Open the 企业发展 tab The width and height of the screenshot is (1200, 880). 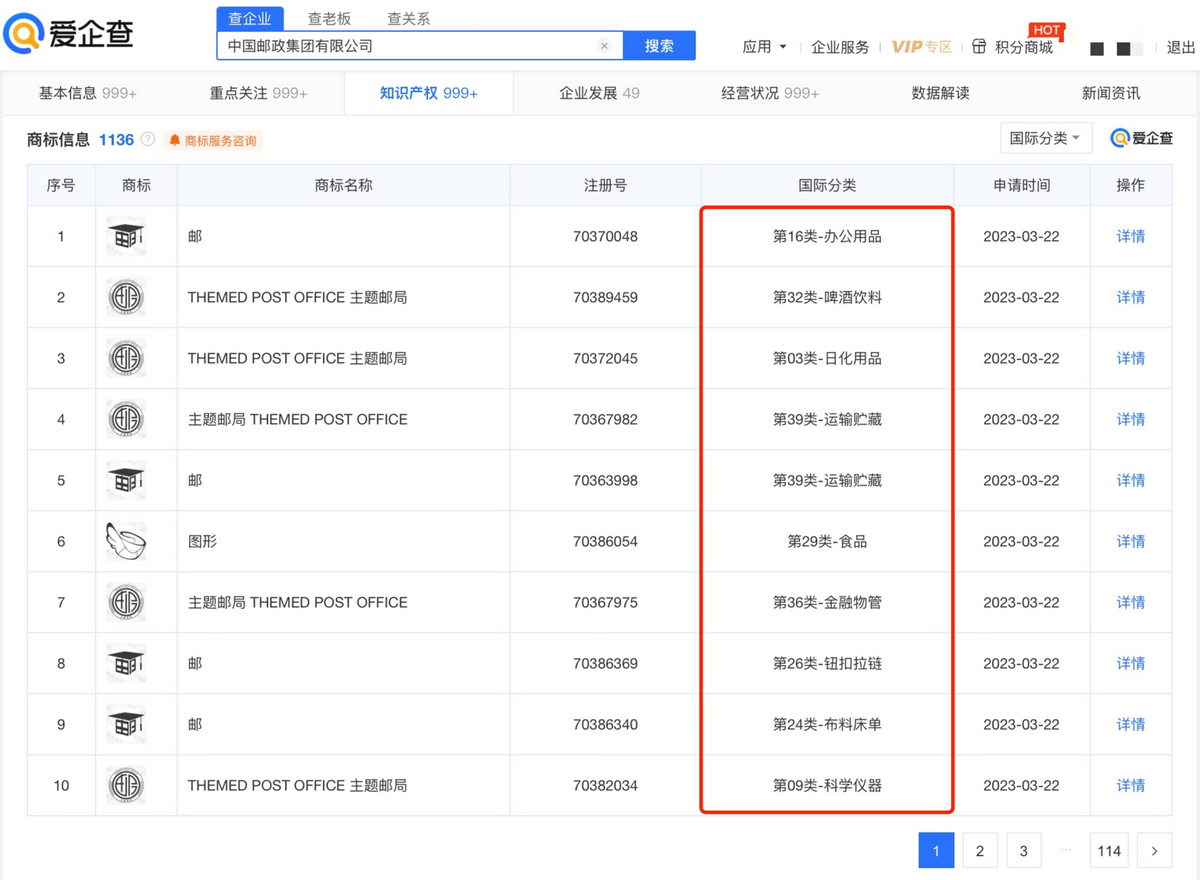tap(599, 93)
